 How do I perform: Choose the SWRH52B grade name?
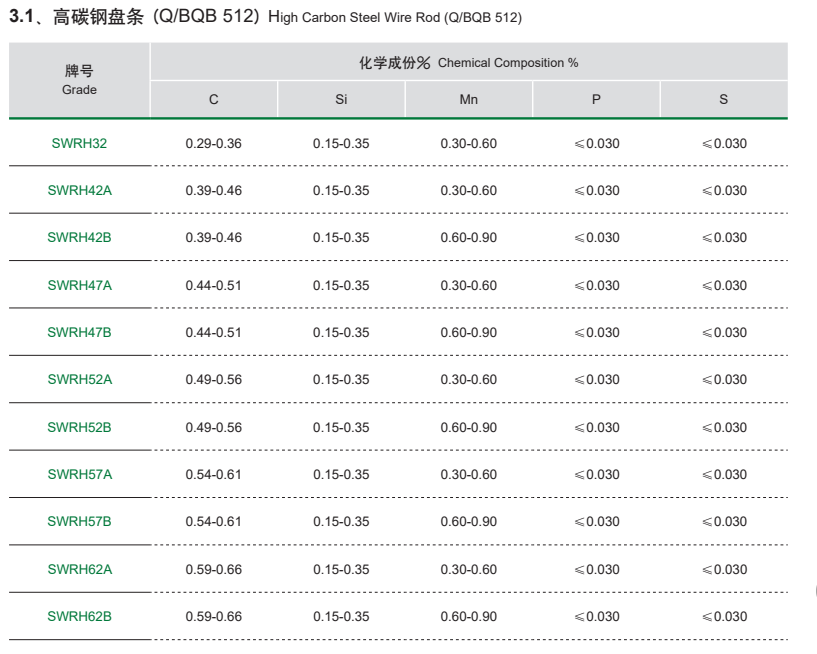click(79, 427)
